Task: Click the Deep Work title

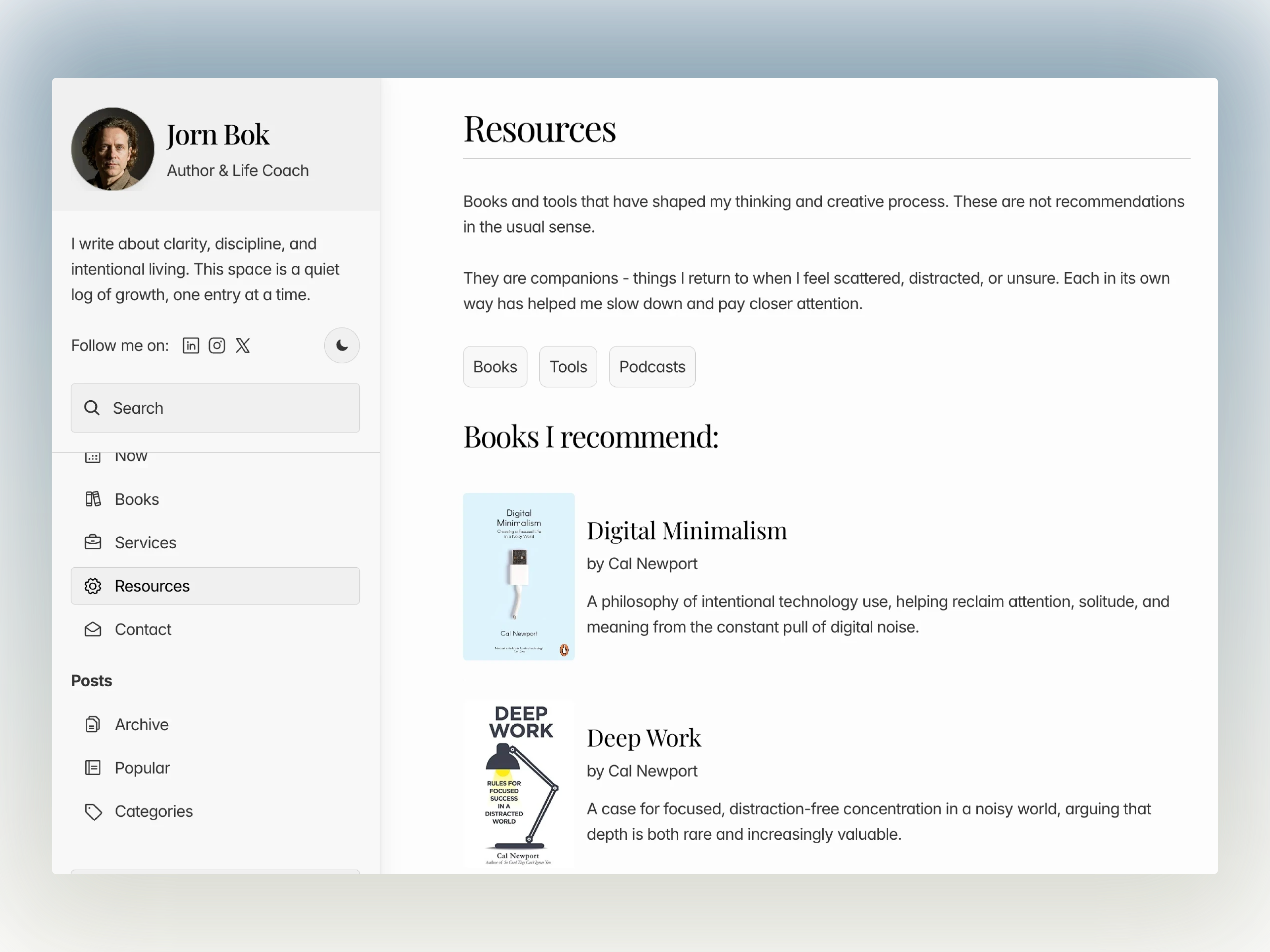Action: [x=644, y=738]
